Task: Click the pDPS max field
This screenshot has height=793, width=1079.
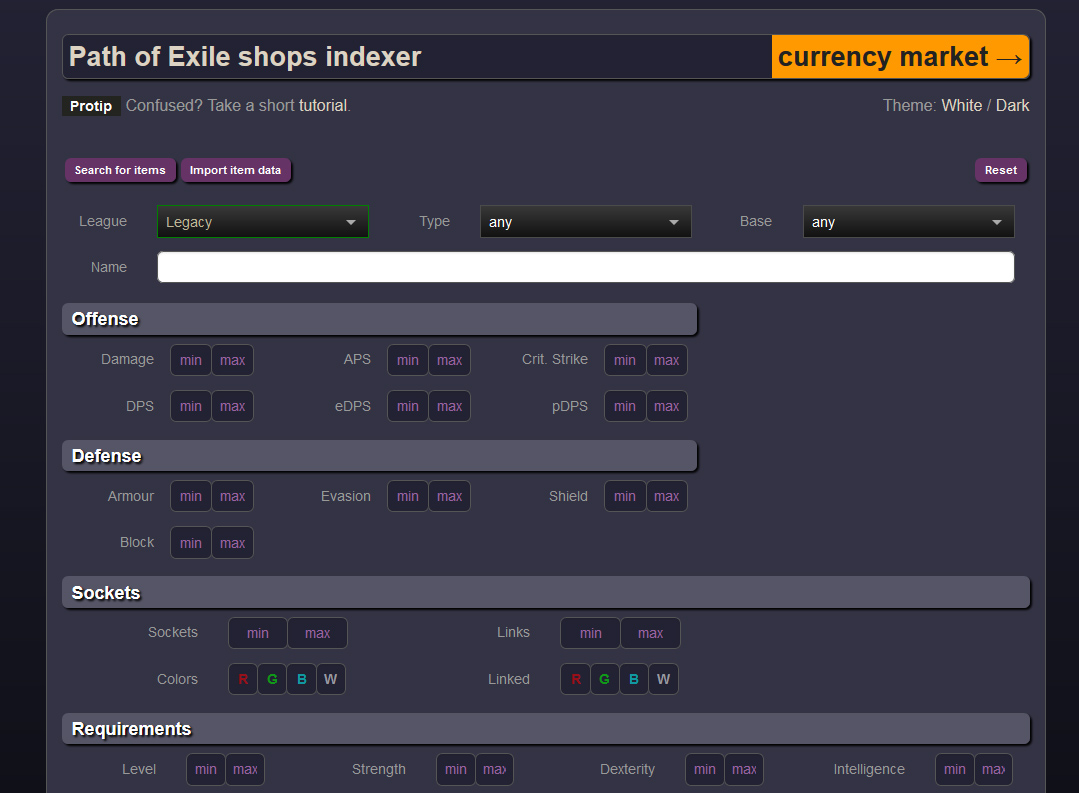Action: [666, 406]
